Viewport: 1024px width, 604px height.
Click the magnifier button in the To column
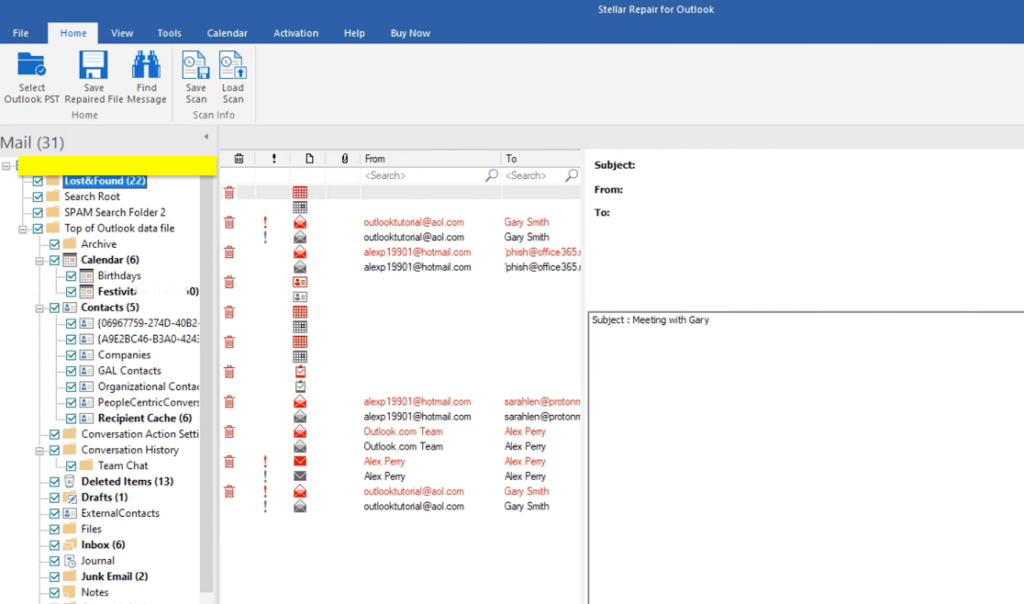click(x=571, y=173)
